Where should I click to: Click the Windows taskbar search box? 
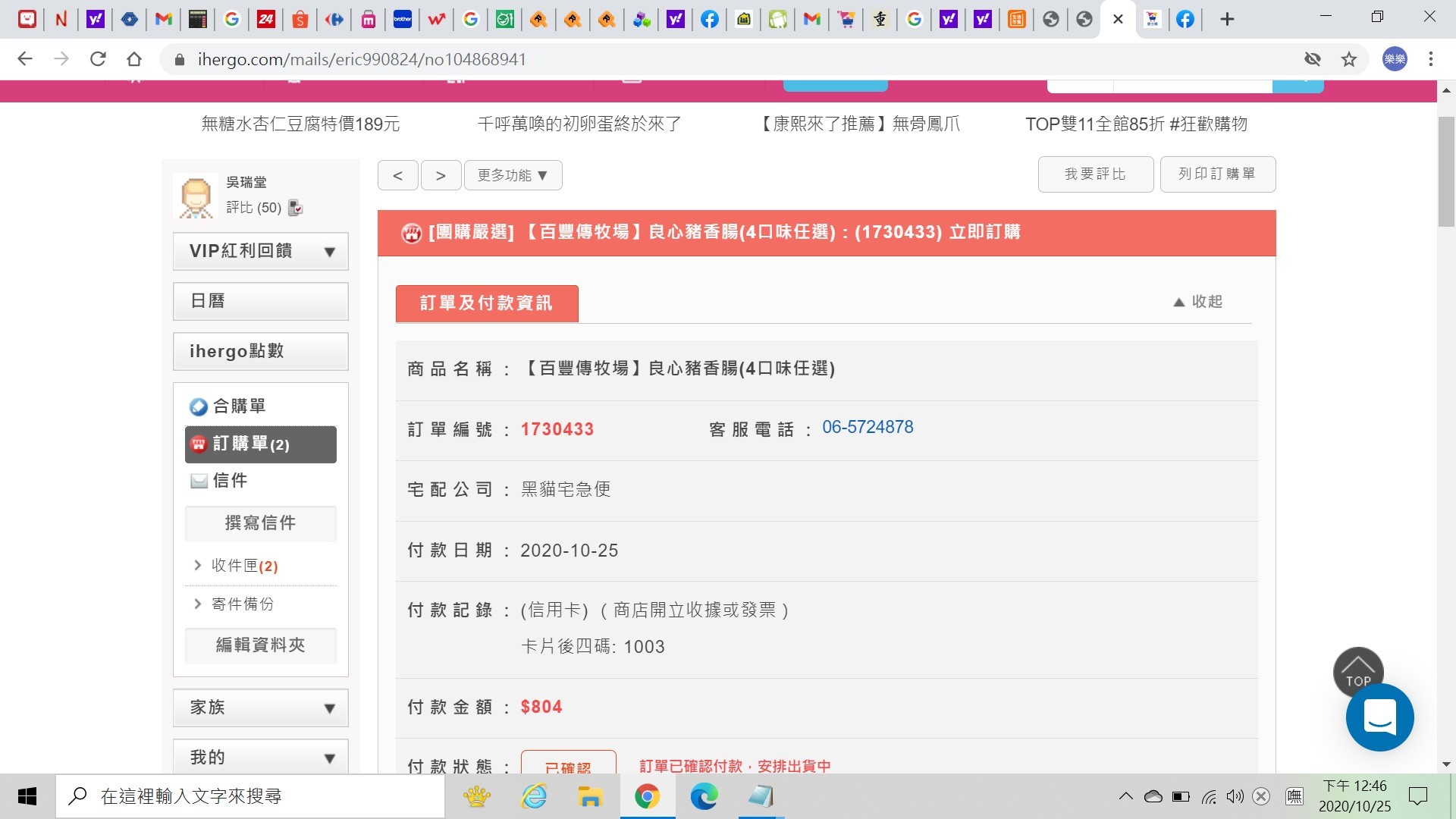pyautogui.click(x=250, y=796)
